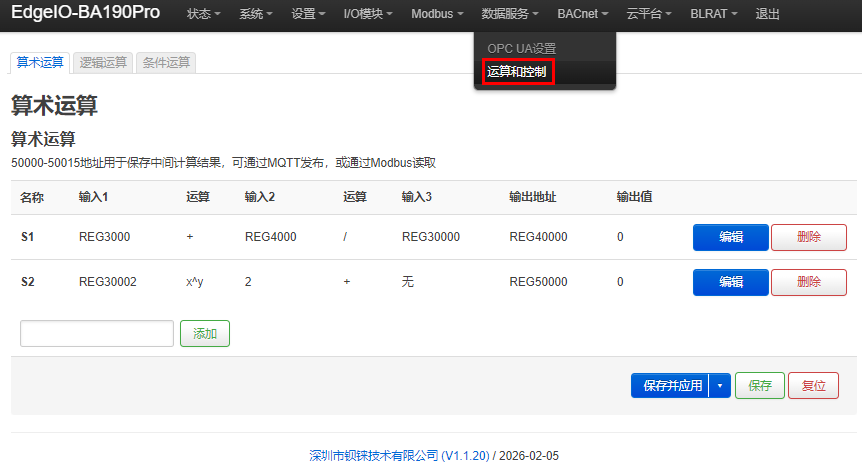The image size is (862, 469).
Task: Open the I/O模块 dropdown
Action: pyautogui.click(x=368, y=14)
